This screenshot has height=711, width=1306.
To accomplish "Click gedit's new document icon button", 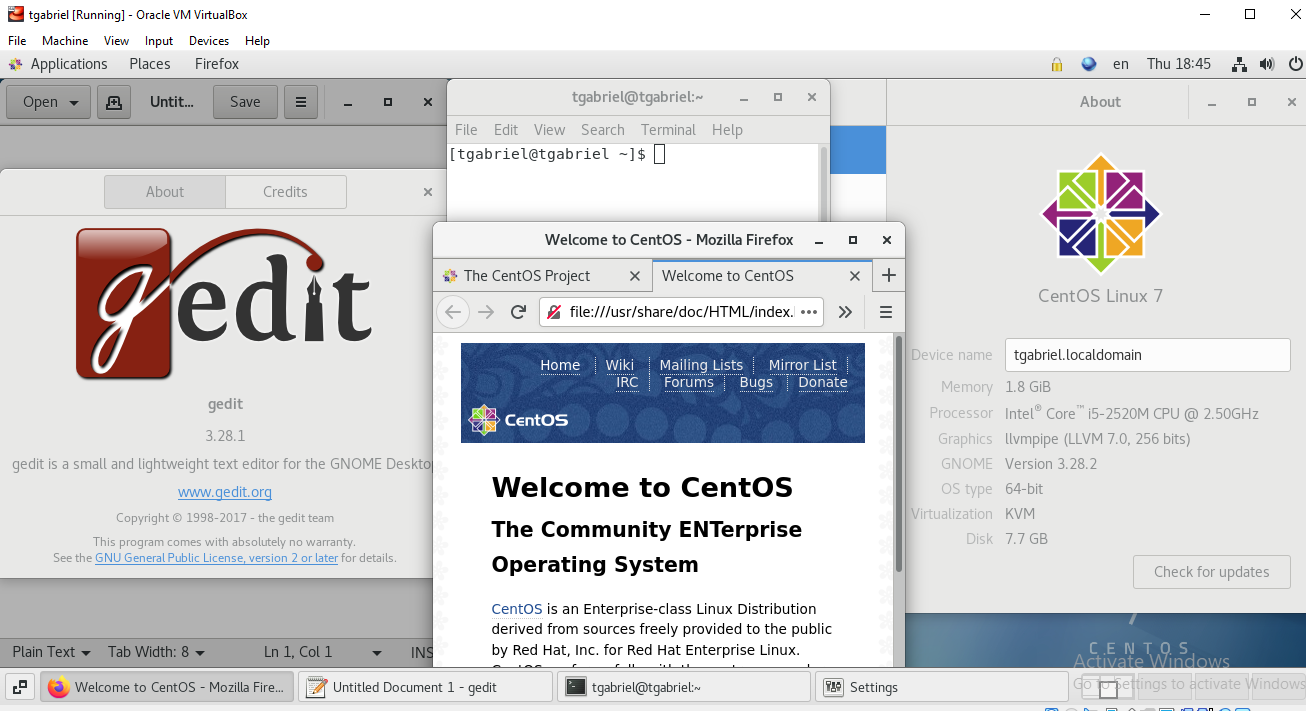I will [114, 102].
